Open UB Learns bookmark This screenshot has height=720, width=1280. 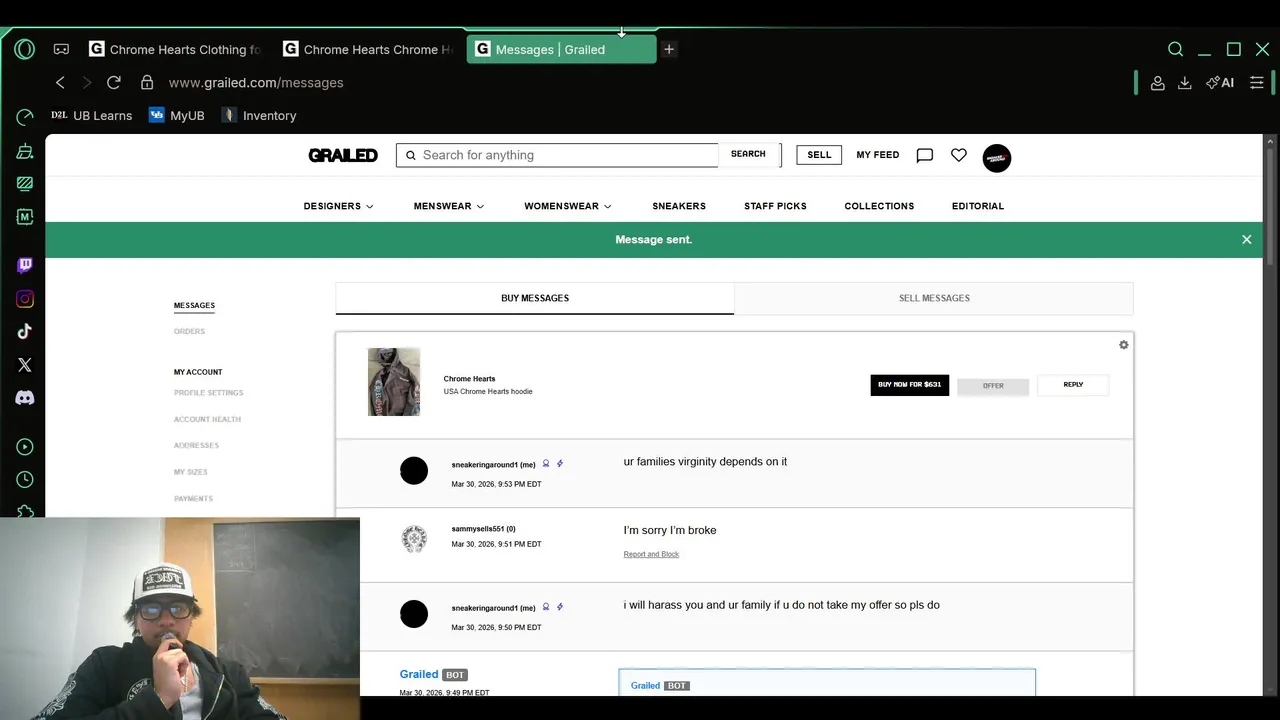click(x=91, y=116)
